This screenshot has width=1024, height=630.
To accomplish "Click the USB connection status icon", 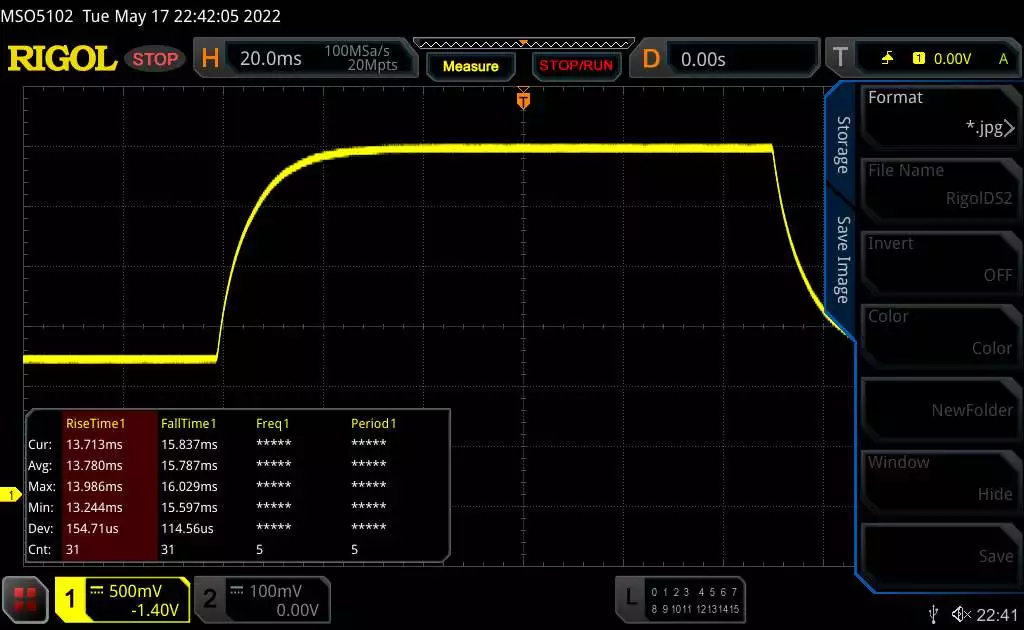I will [x=933, y=614].
